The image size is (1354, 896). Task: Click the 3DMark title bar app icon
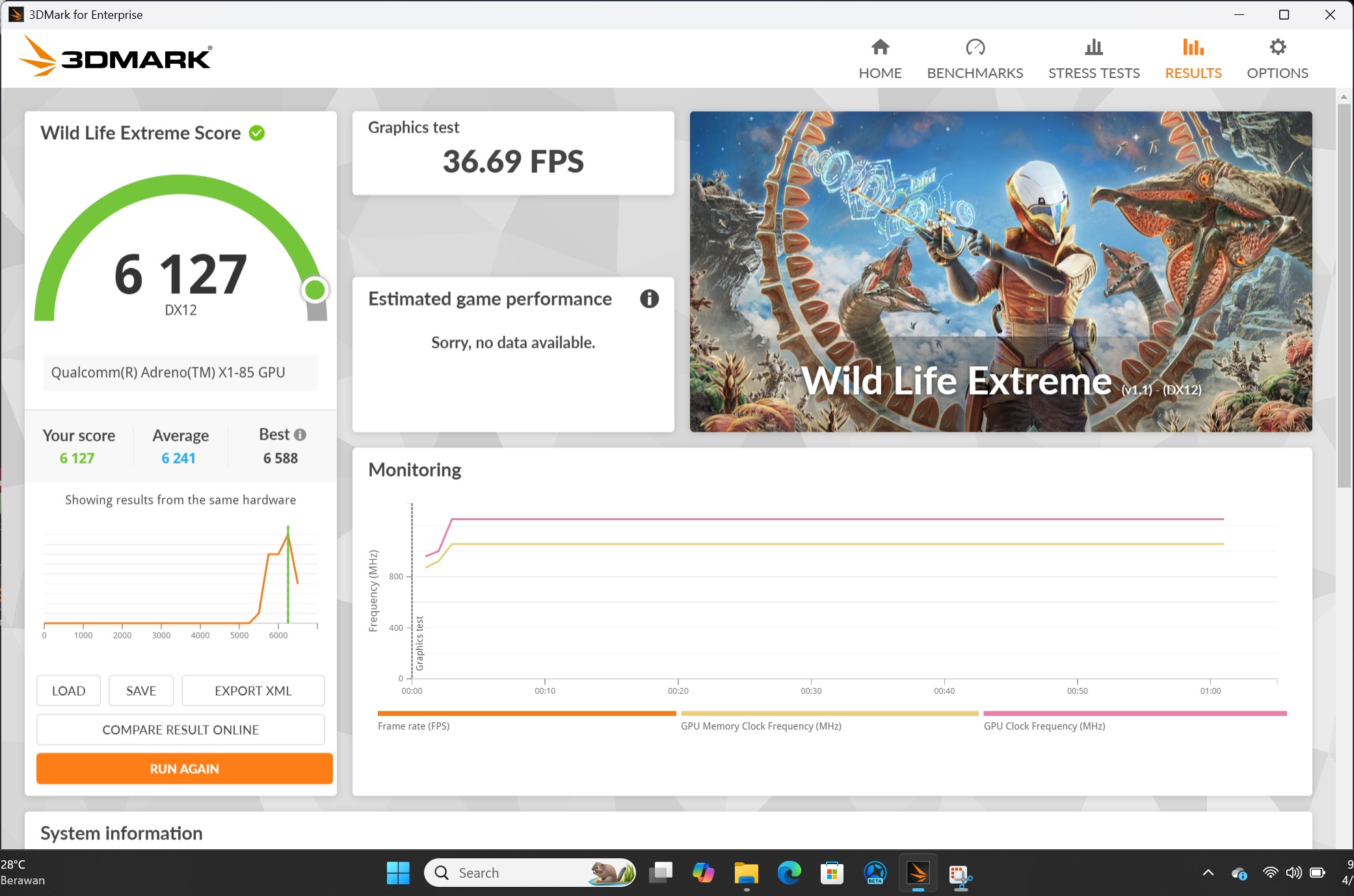(16, 14)
